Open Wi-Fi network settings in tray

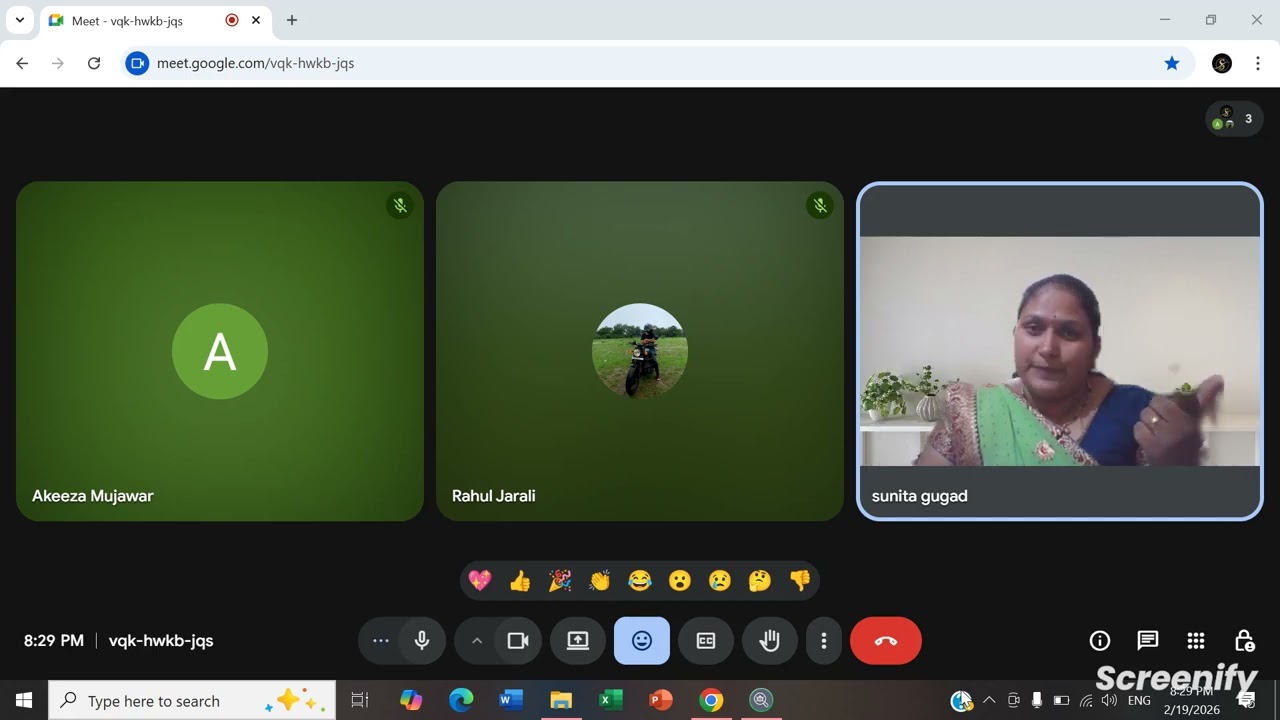point(1085,700)
